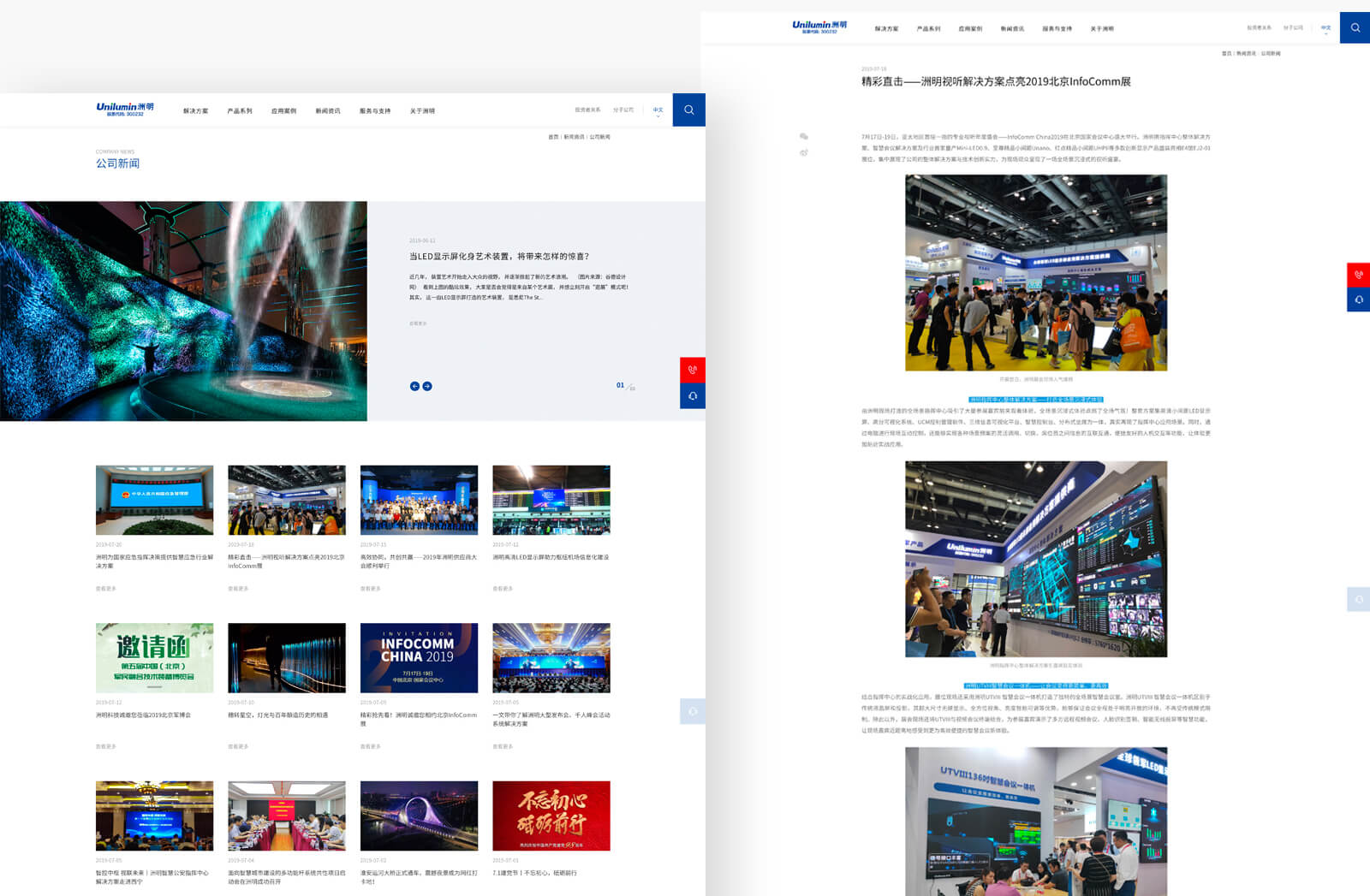Open the 中文 language dropdown on the news list page
Viewport: 1370px width, 896px height.
coord(658,110)
